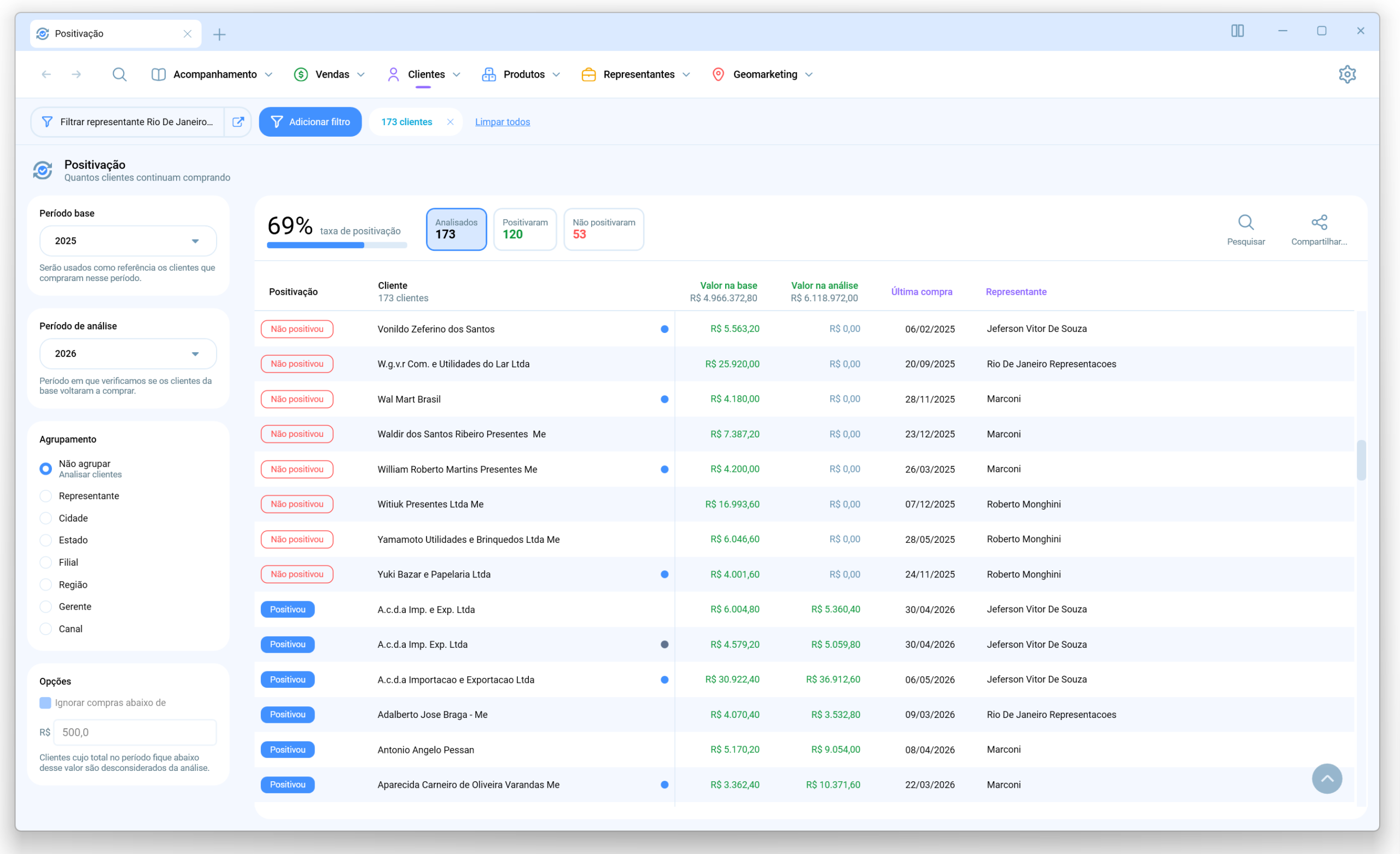Click gray dot on A.c.d.a Imp. Exp. Ltda row
Screen dimensions: 1400x854
coord(664,645)
